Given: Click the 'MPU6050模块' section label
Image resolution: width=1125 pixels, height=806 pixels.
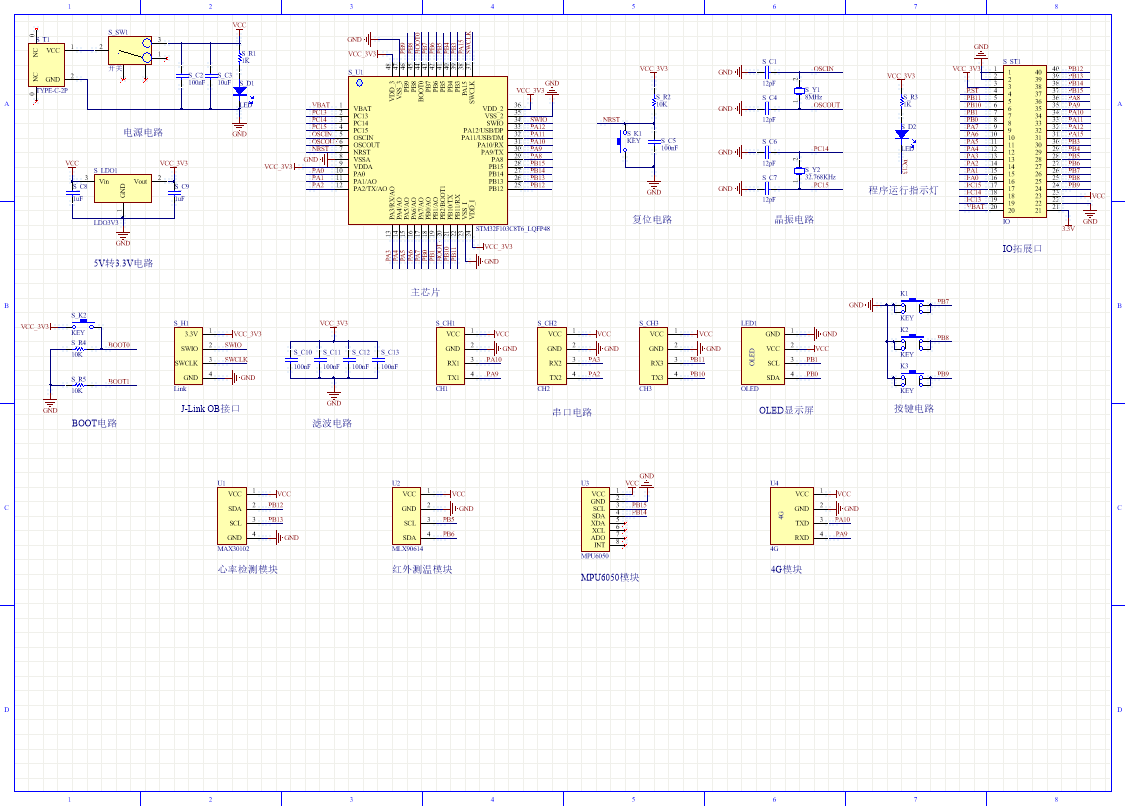Looking at the screenshot, I should [x=610, y=577].
